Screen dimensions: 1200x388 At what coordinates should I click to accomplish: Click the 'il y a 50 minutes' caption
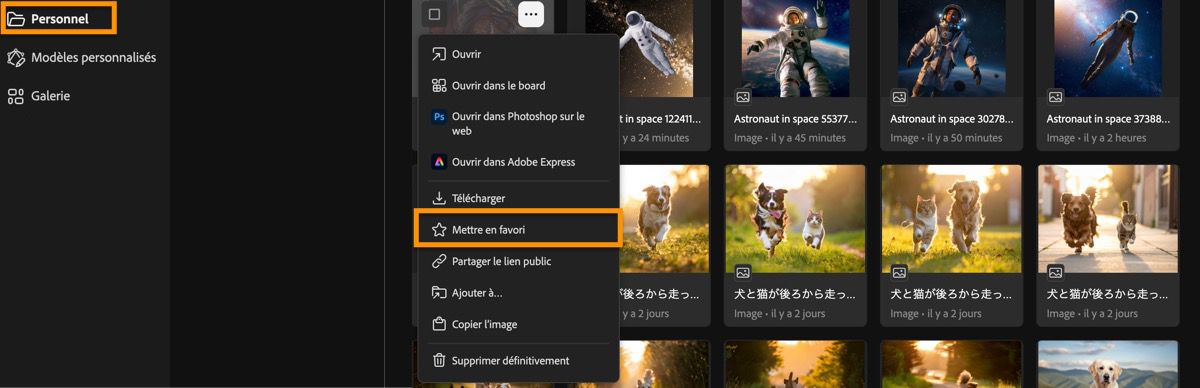[x=965, y=138]
